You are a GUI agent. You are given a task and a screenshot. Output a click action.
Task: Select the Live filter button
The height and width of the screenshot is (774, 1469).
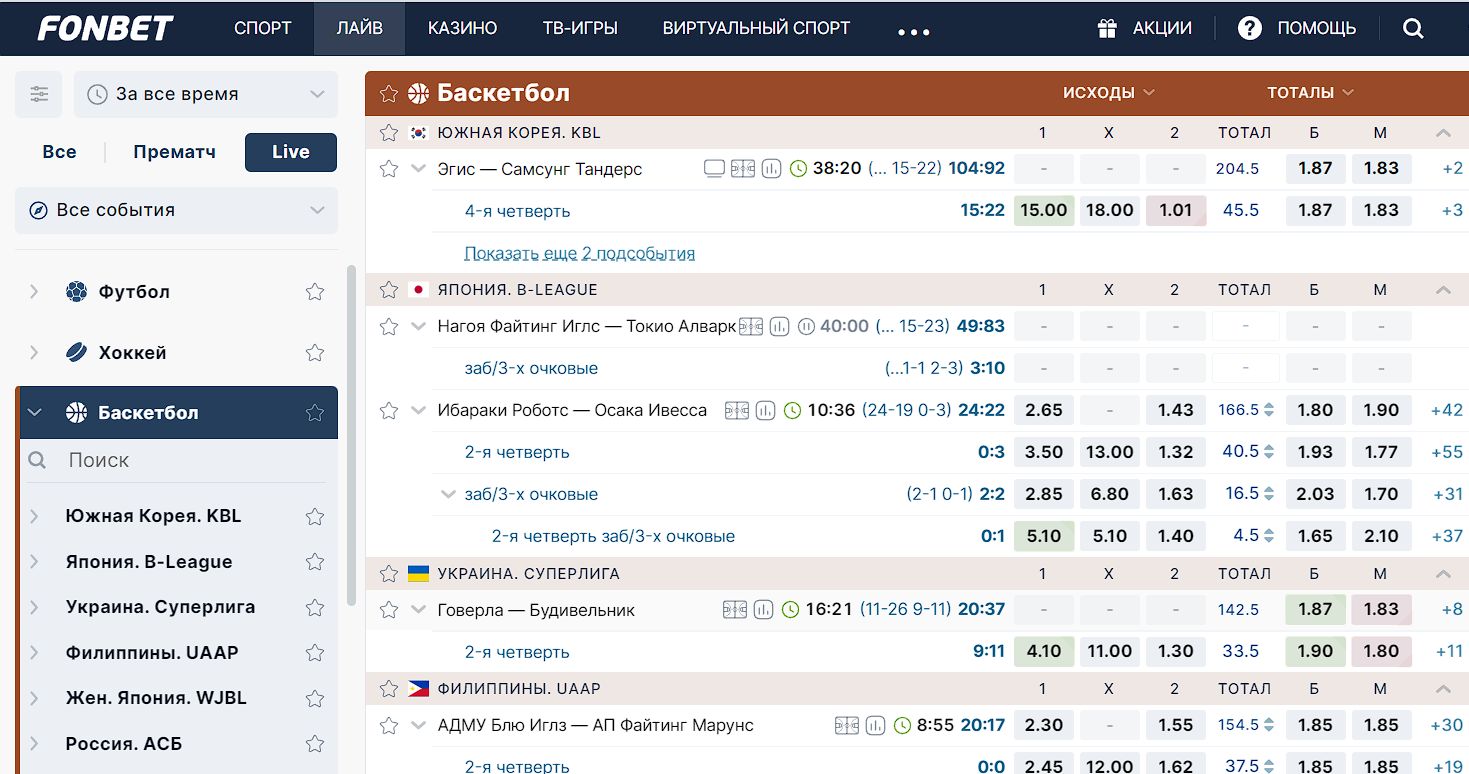[x=291, y=152]
